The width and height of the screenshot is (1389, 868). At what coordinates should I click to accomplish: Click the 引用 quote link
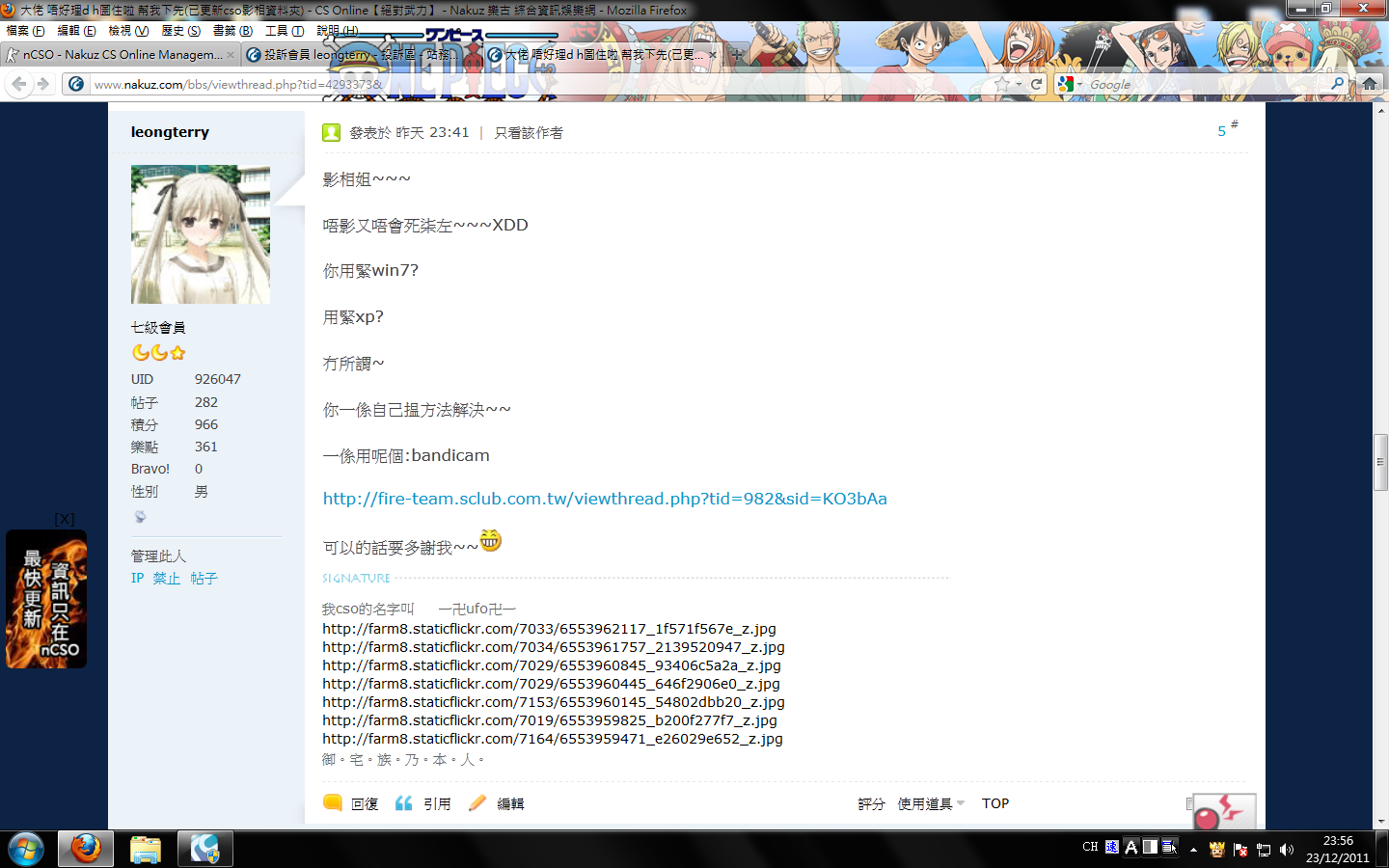pos(437,803)
